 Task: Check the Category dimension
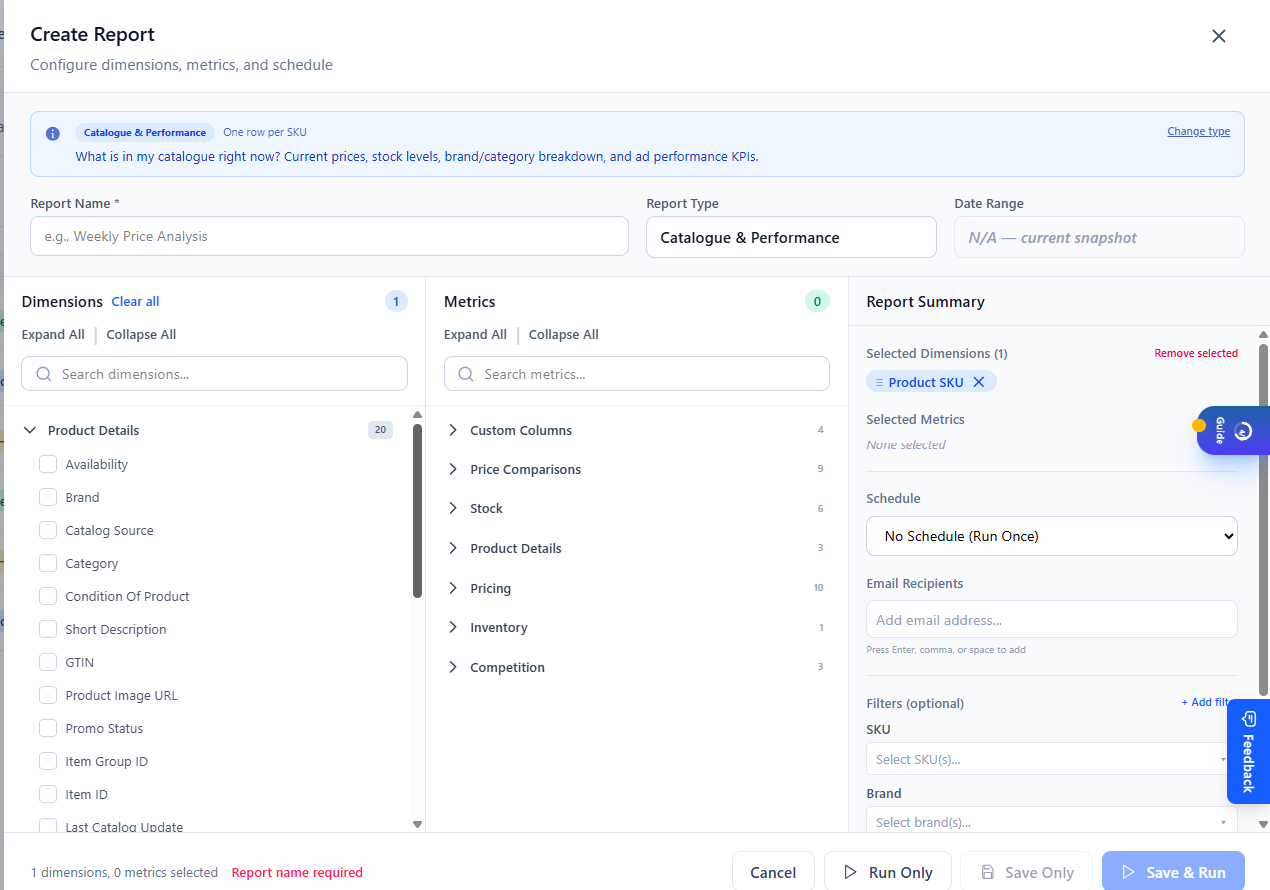pos(48,563)
